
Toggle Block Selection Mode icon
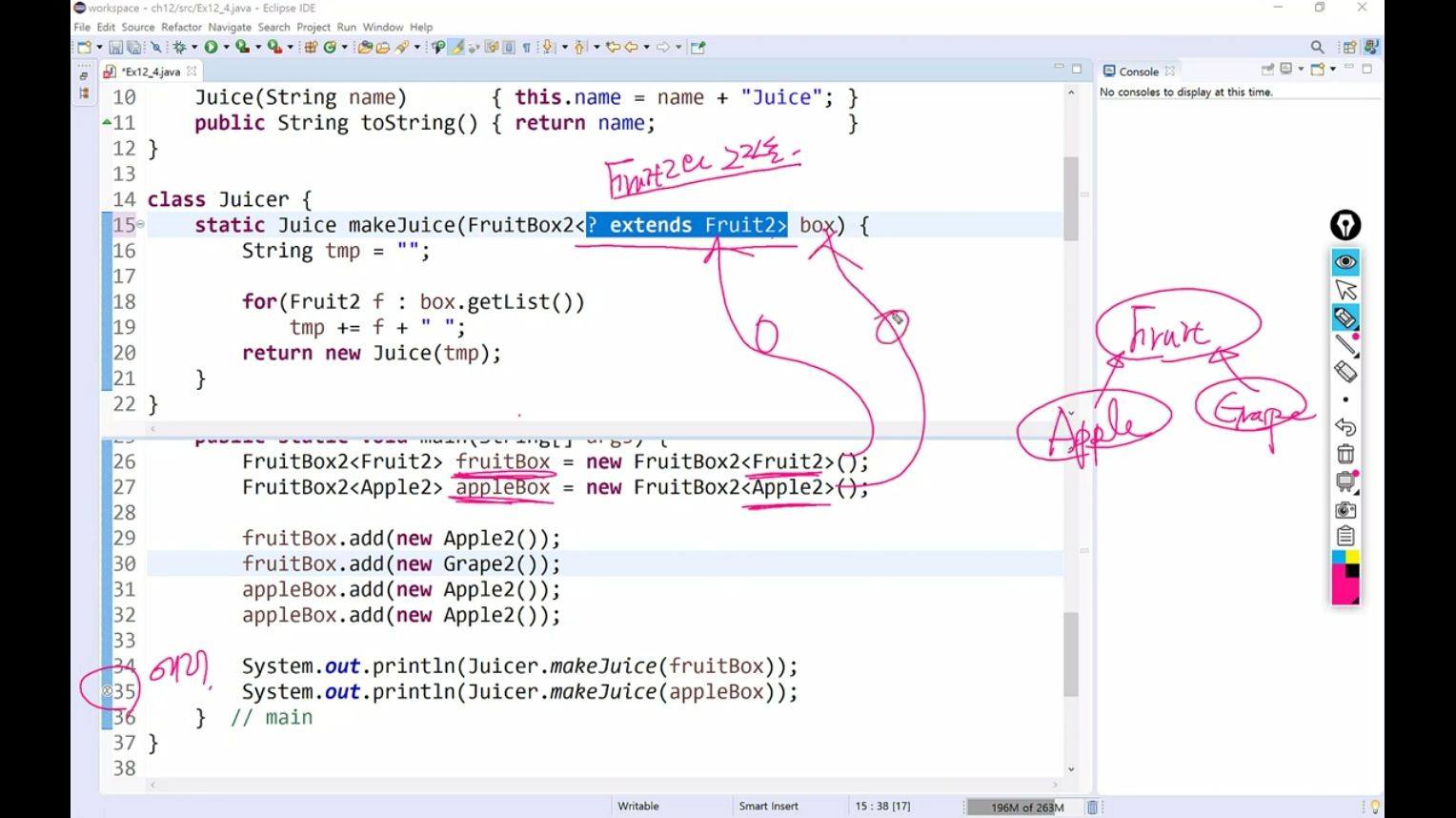[x=509, y=47]
